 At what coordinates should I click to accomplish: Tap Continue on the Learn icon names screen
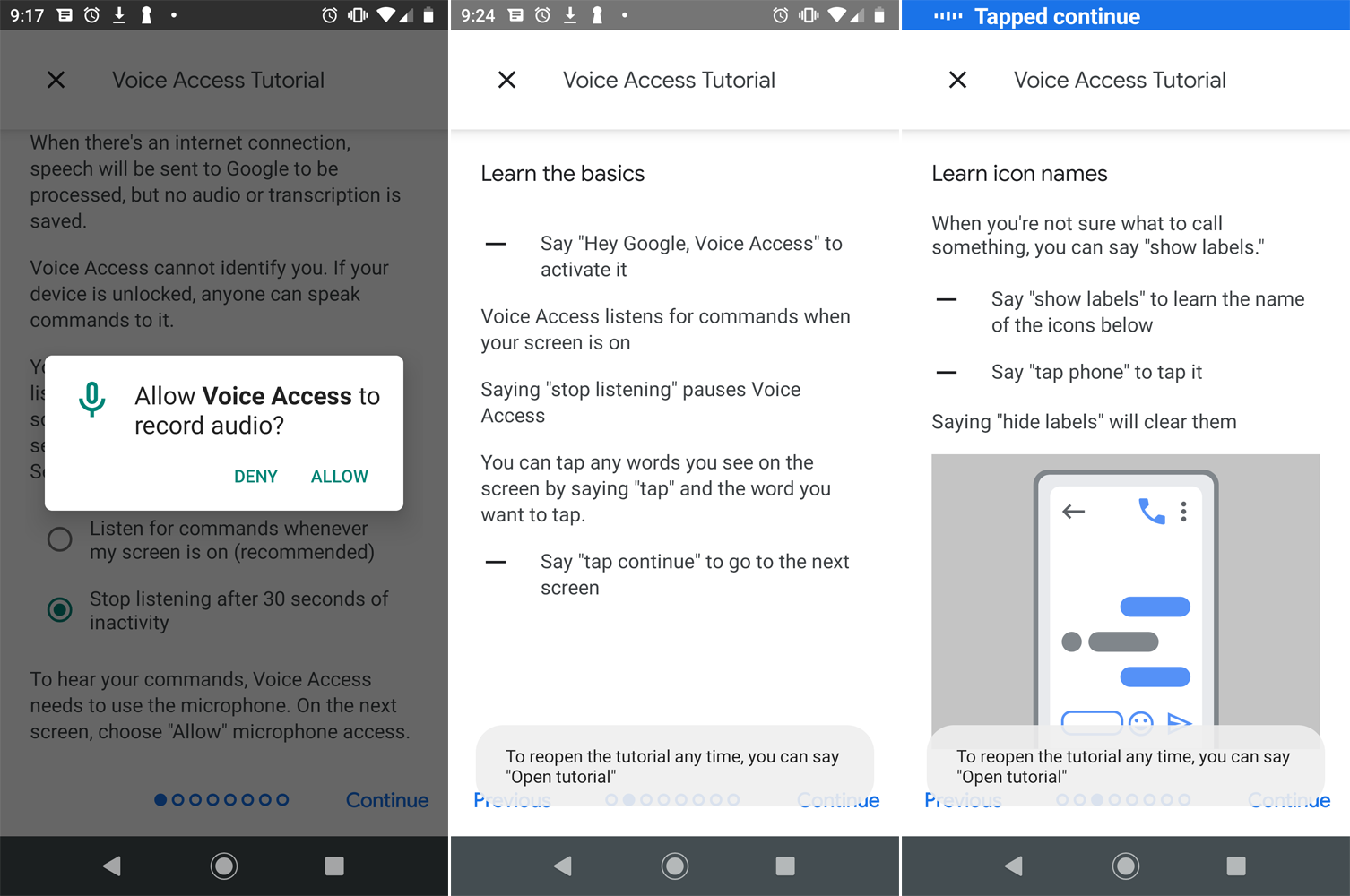tap(1289, 800)
